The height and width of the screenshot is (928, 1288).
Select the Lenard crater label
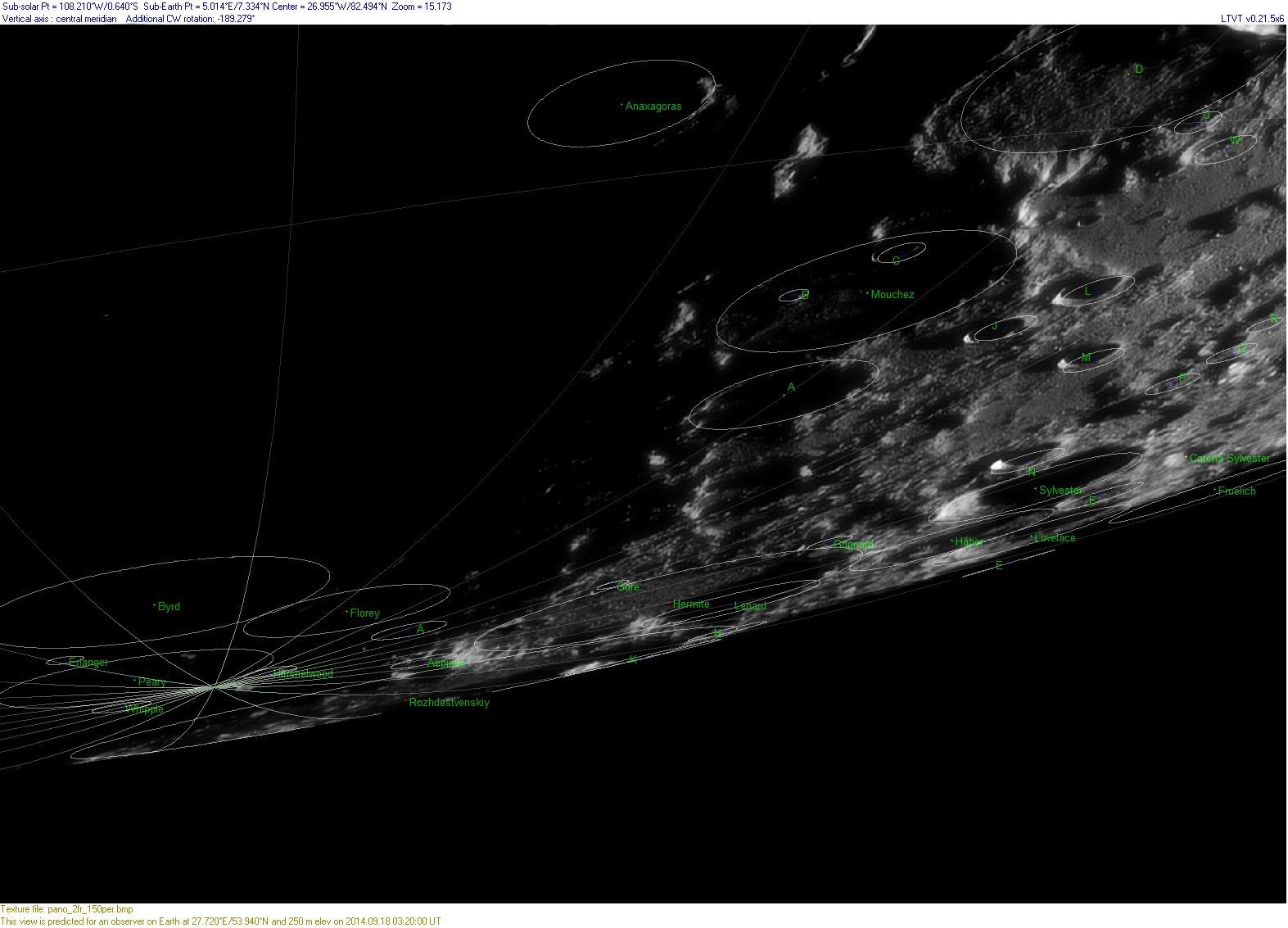click(x=750, y=606)
